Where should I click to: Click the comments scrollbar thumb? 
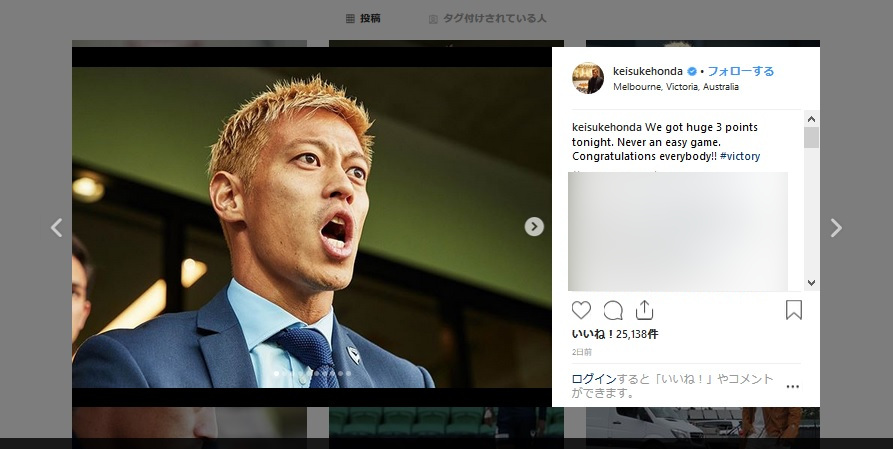[812, 138]
